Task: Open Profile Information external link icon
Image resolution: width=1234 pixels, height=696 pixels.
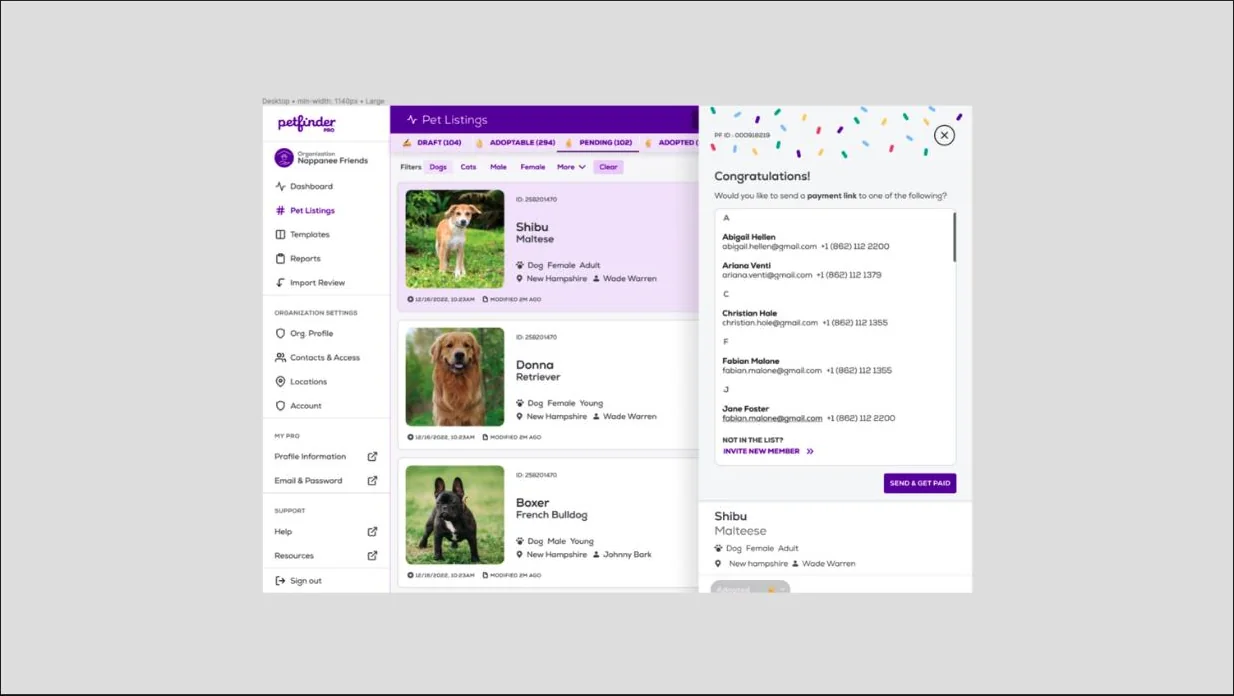Action: (x=372, y=456)
